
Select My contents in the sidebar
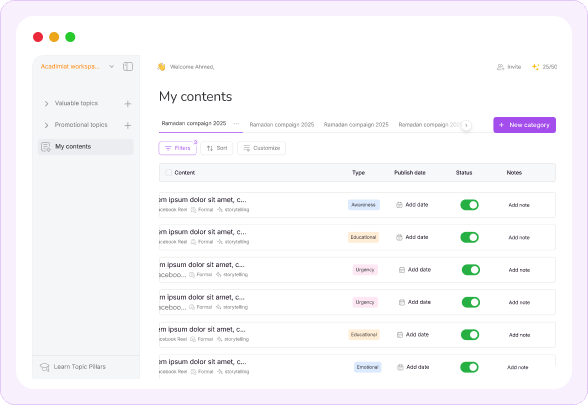click(86, 147)
